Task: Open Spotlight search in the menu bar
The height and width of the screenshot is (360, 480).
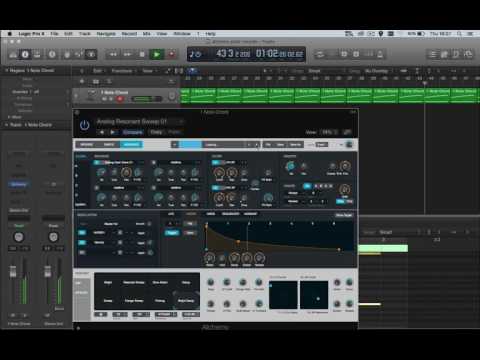Action: click(x=460, y=34)
